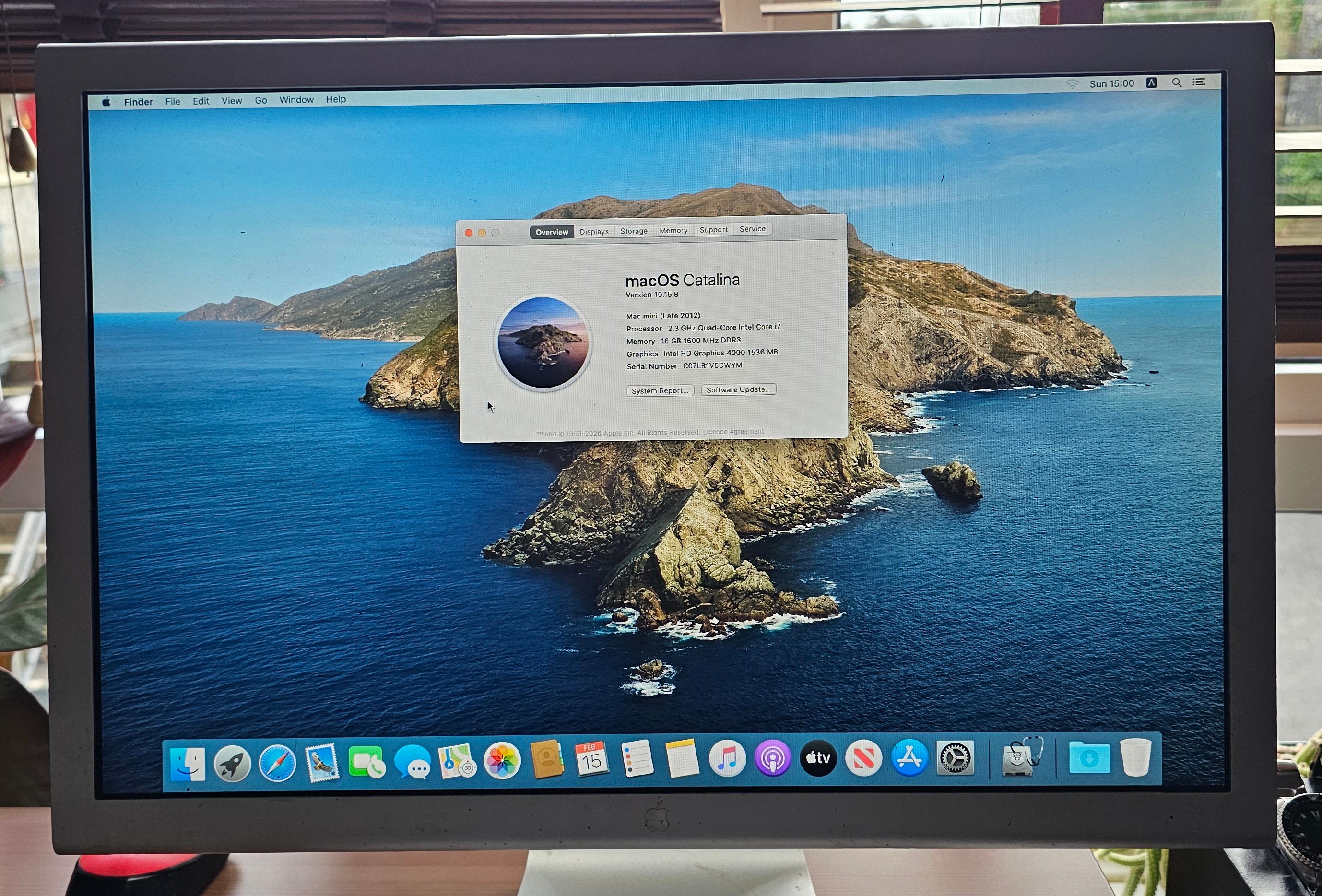Switch to the Service tab

click(753, 229)
